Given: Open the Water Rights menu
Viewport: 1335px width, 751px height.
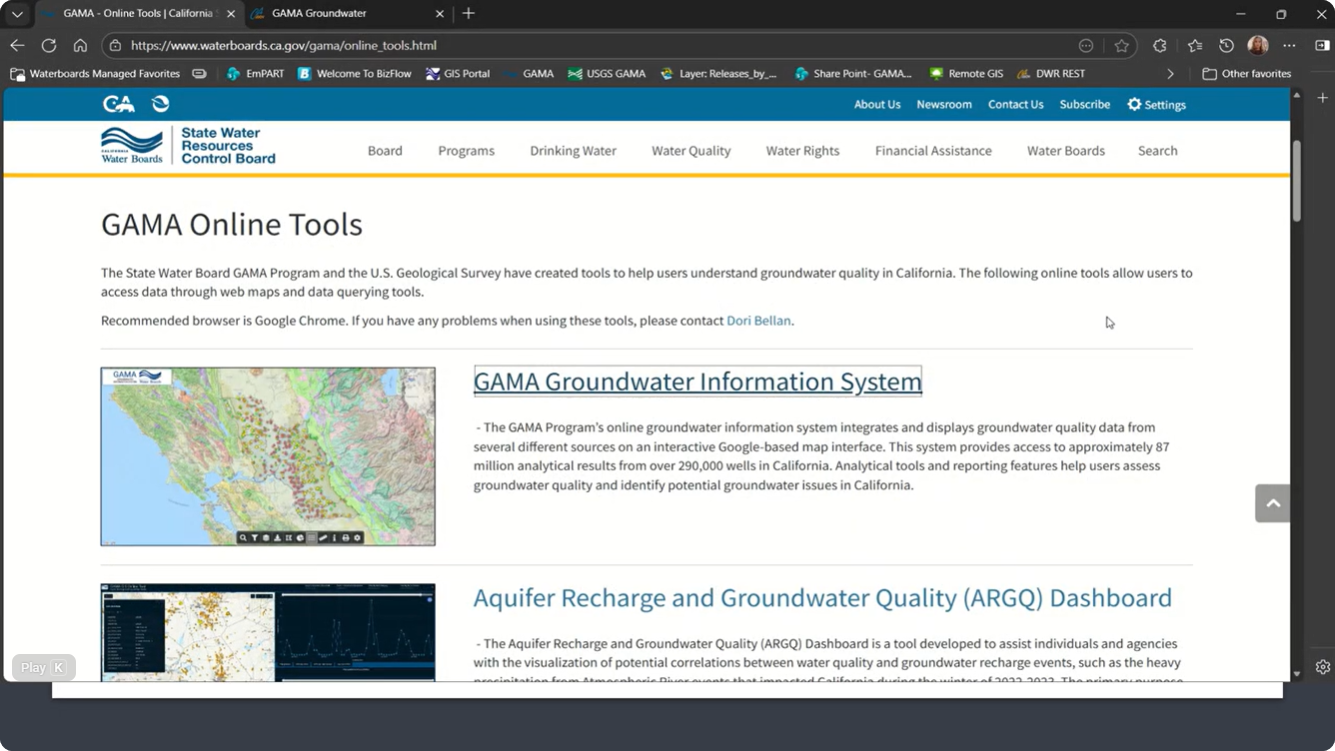Looking at the screenshot, I should [803, 151].
